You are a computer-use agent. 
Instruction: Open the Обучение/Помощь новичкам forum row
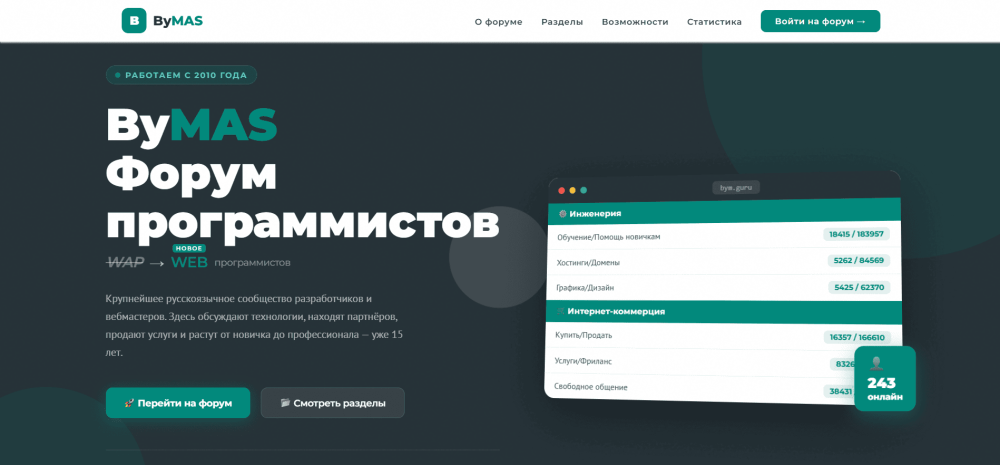coord(609,237)
